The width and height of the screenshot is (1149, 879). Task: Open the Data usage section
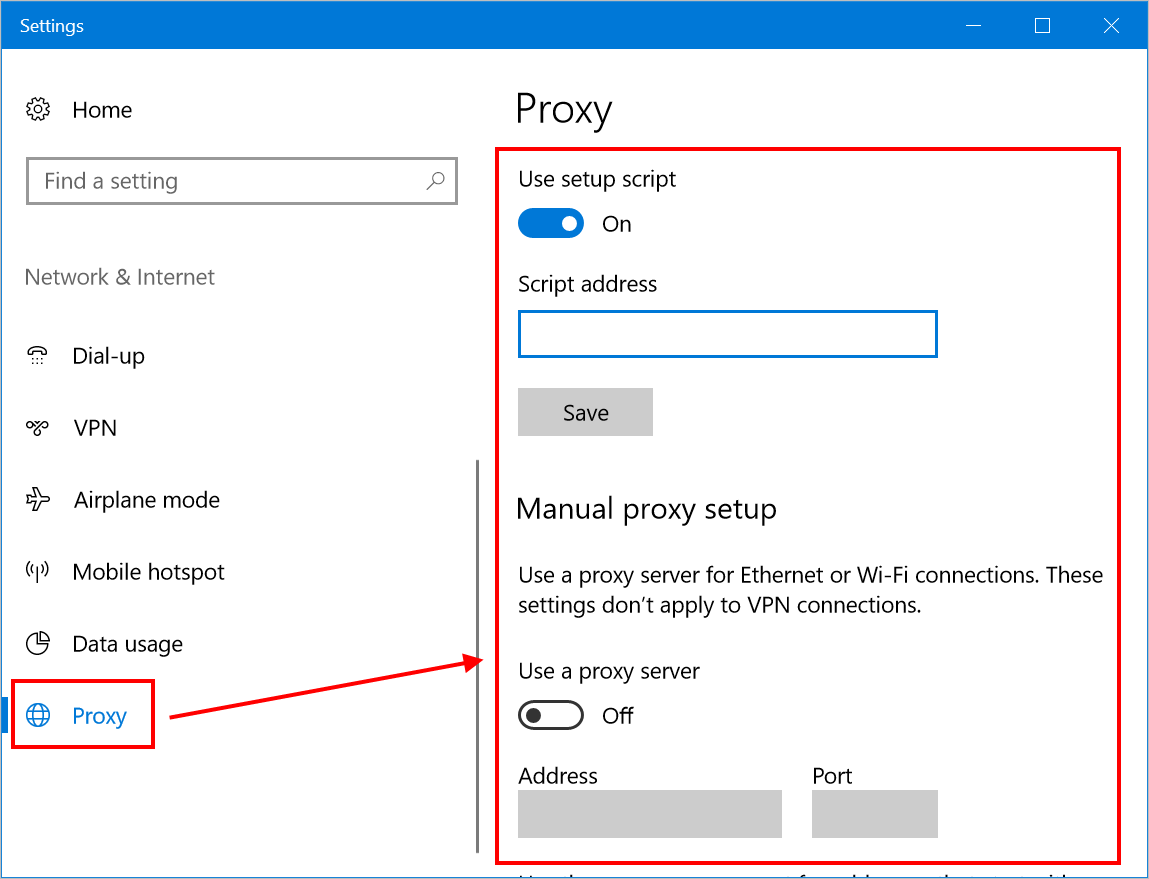[127, 643]
